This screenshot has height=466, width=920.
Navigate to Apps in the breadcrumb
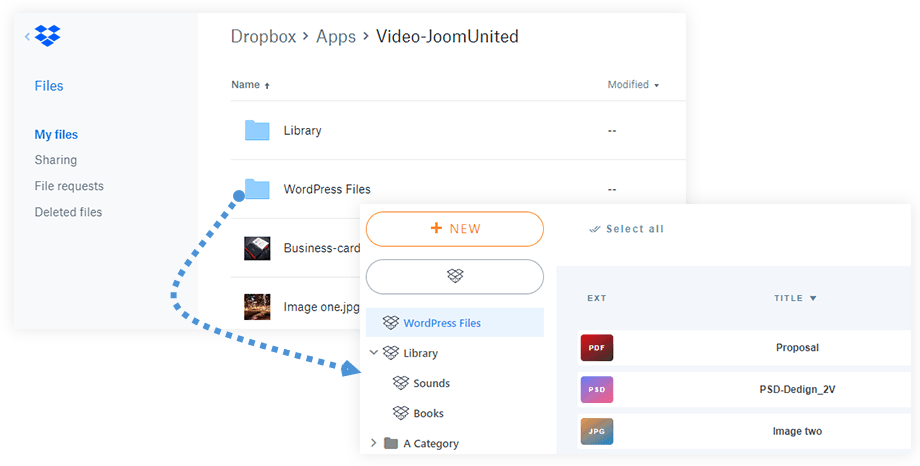[335, 37]
